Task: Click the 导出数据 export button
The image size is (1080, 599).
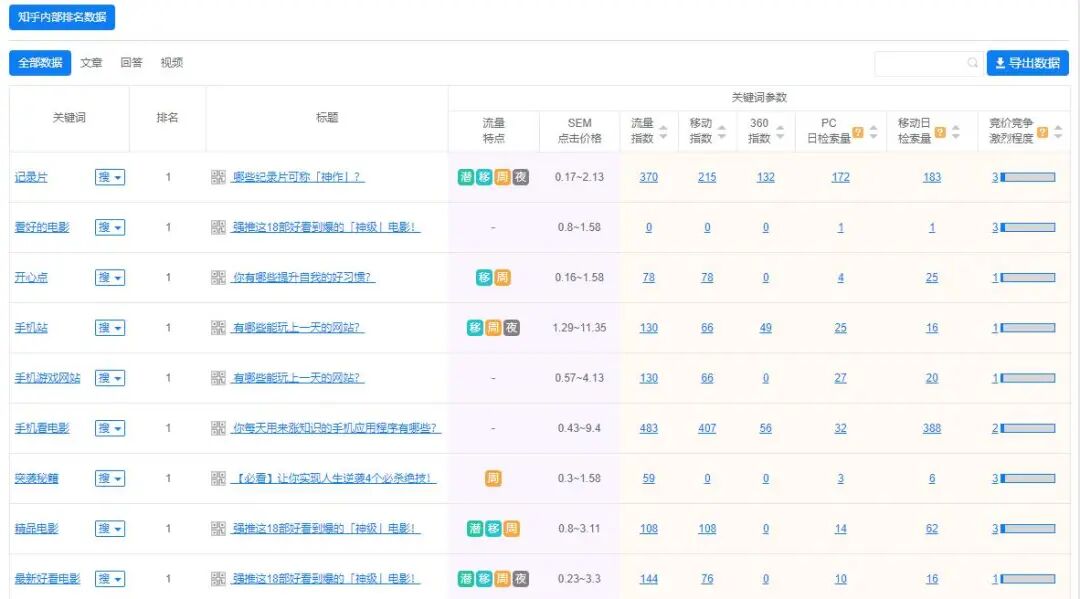Action: coord(1028,63)
